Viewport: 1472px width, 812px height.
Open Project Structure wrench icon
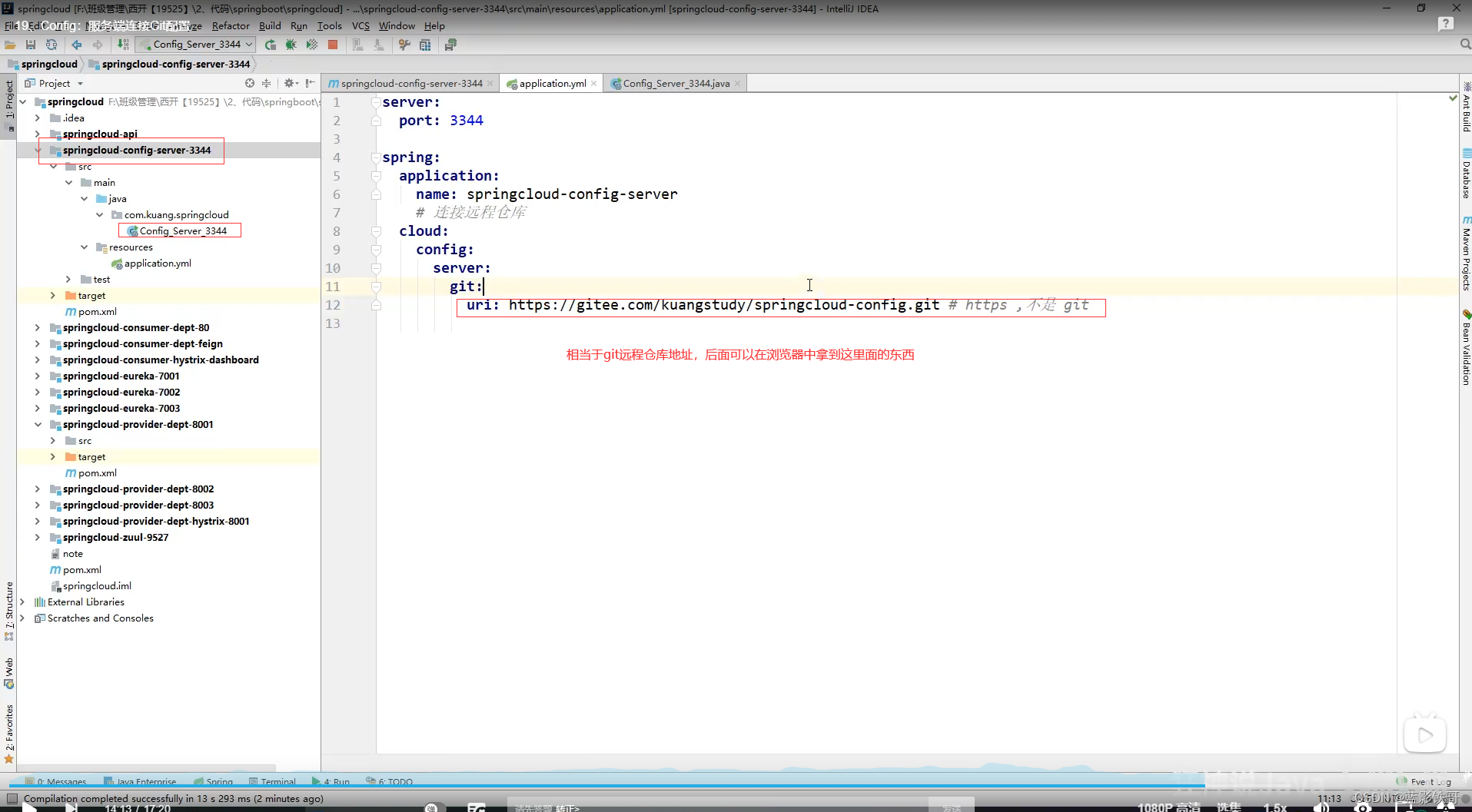(x=404, y=45)
